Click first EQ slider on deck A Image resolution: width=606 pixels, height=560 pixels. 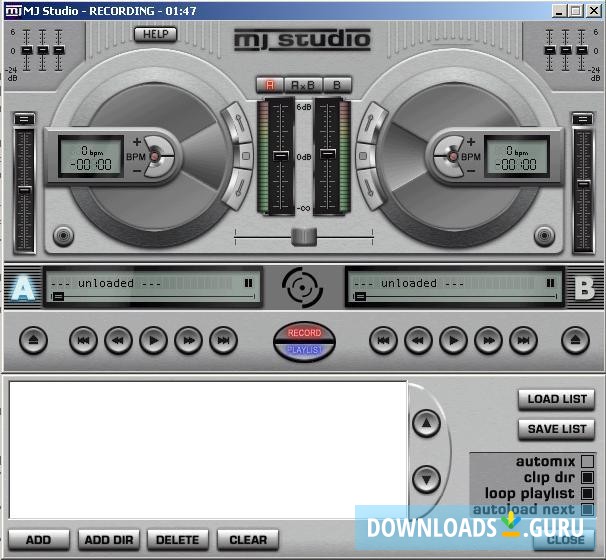[x=27, y=50]
